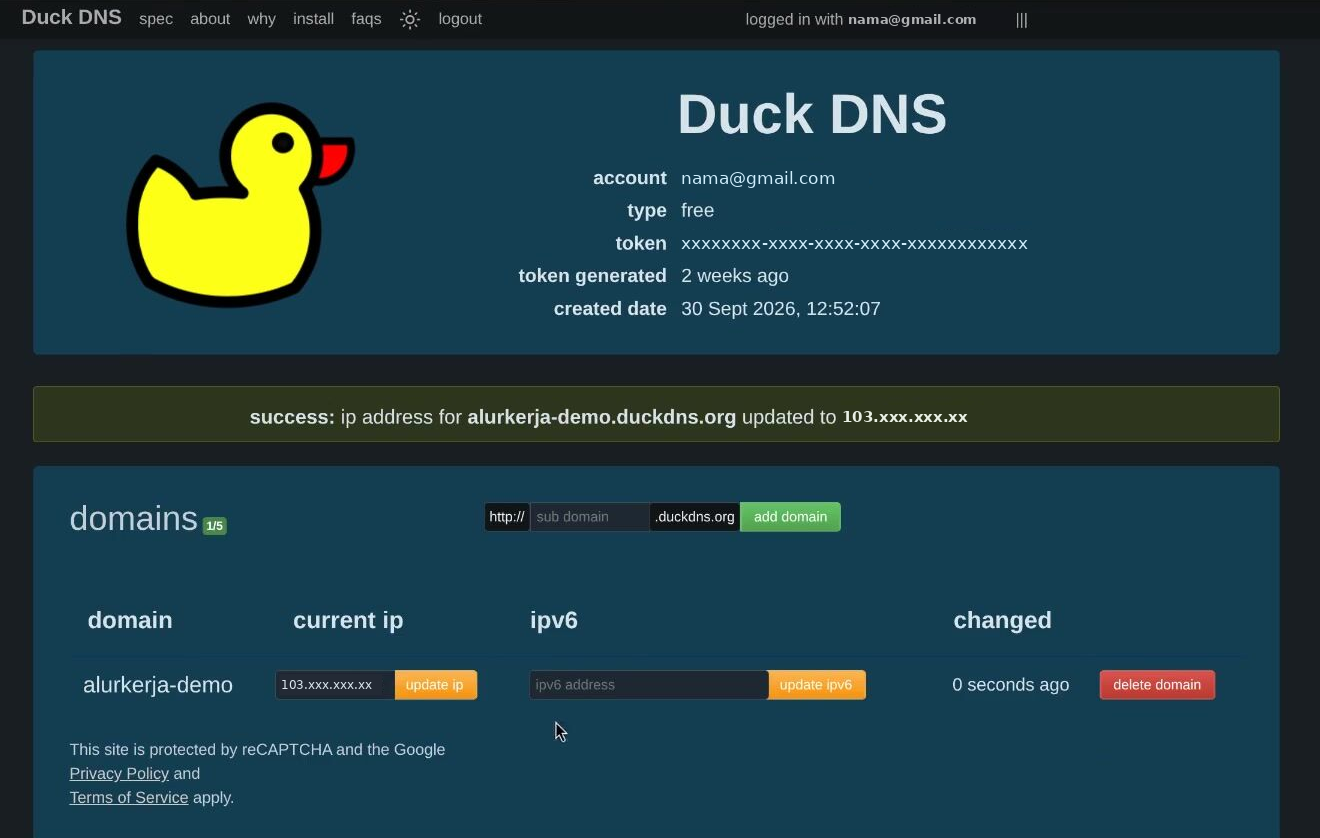The image size is (1320, 838).
Task: Click the 'ipv6' column header
Action: pos(554,620)
